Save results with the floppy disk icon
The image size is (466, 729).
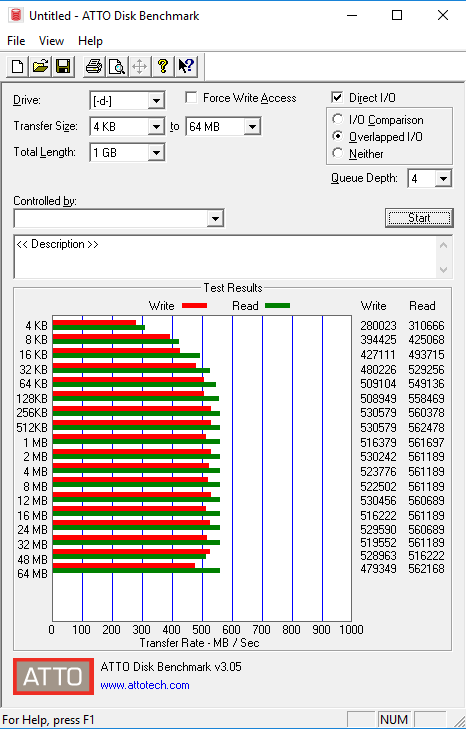(x=63, y=66)
